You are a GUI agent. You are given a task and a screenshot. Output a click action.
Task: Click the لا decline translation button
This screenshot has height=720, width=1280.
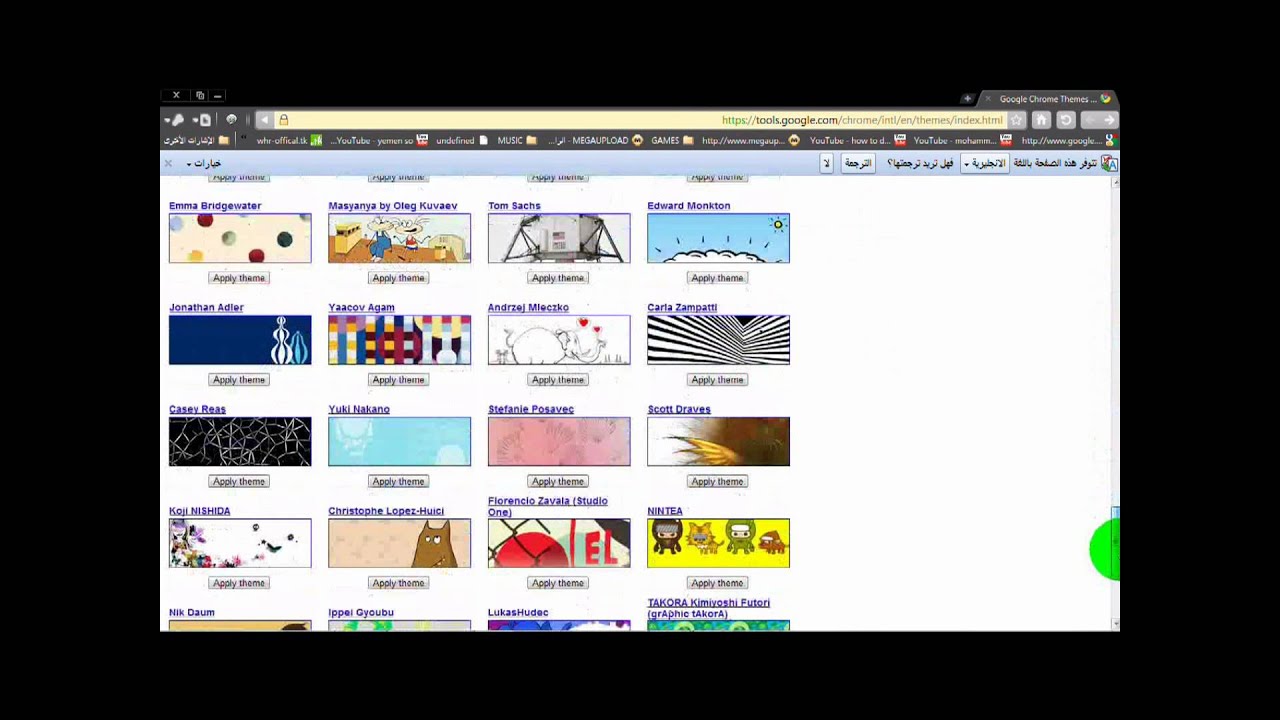[826, 163]
